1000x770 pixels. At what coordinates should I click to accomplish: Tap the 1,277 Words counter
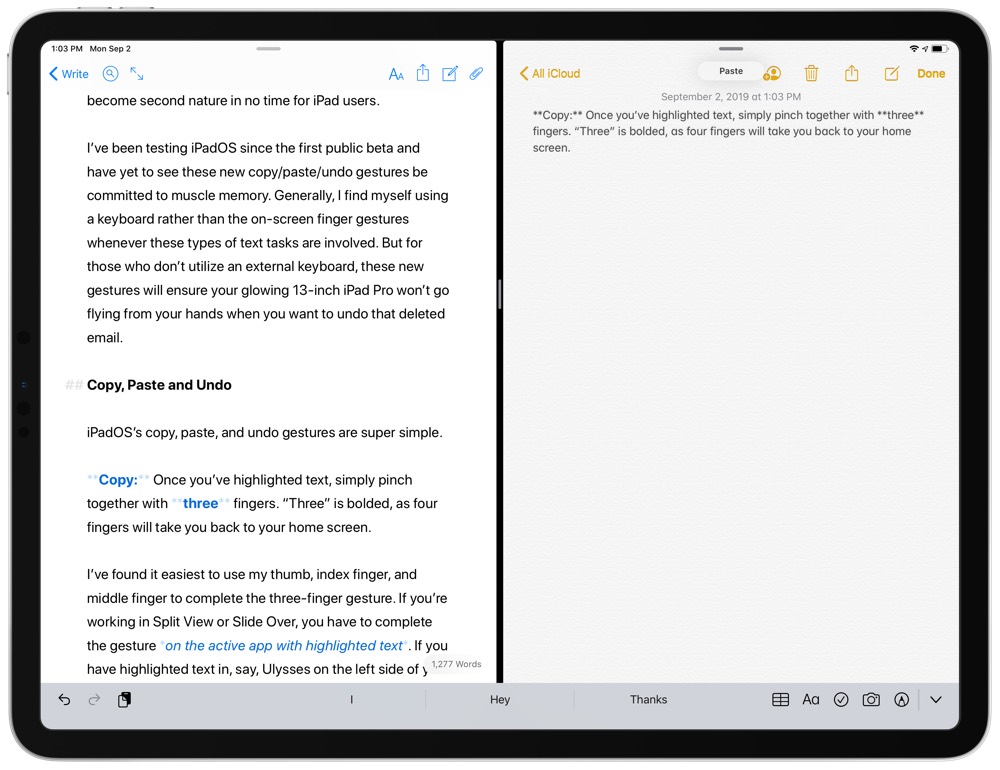tap(456, 664)
